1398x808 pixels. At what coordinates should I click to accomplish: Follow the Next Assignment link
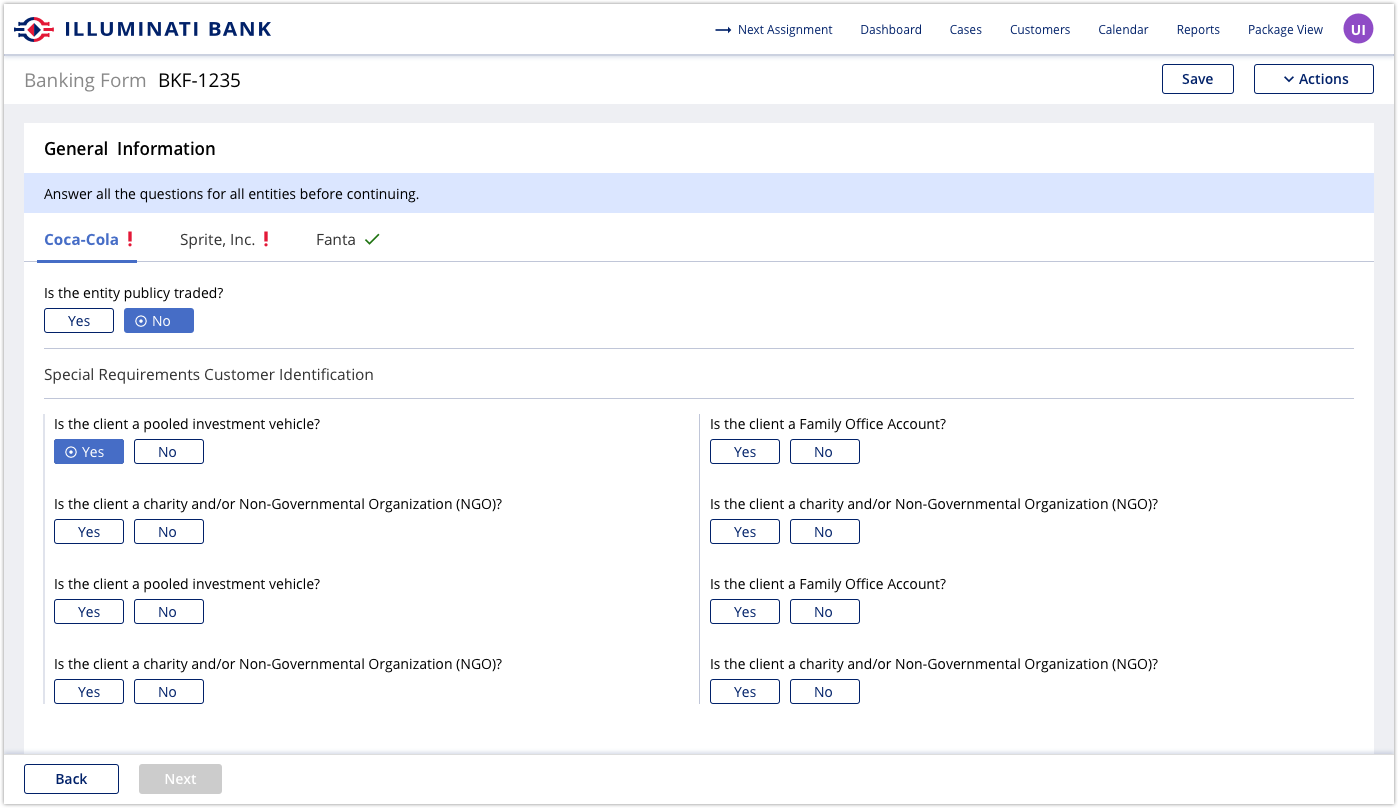pos(785,30)
